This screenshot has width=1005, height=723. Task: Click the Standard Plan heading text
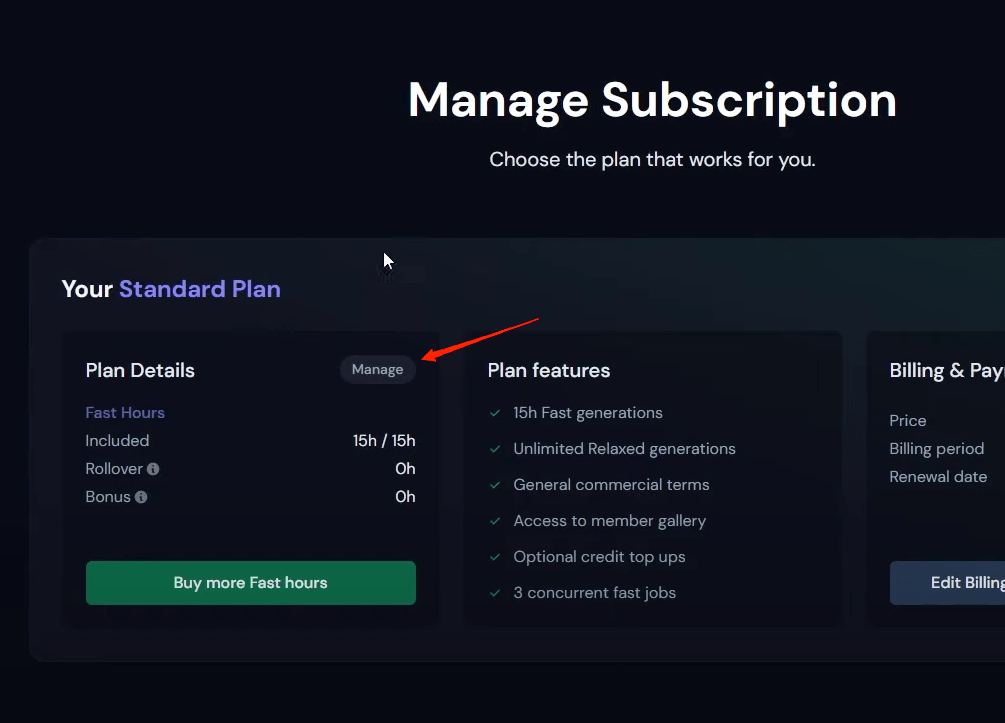[199, 290]
